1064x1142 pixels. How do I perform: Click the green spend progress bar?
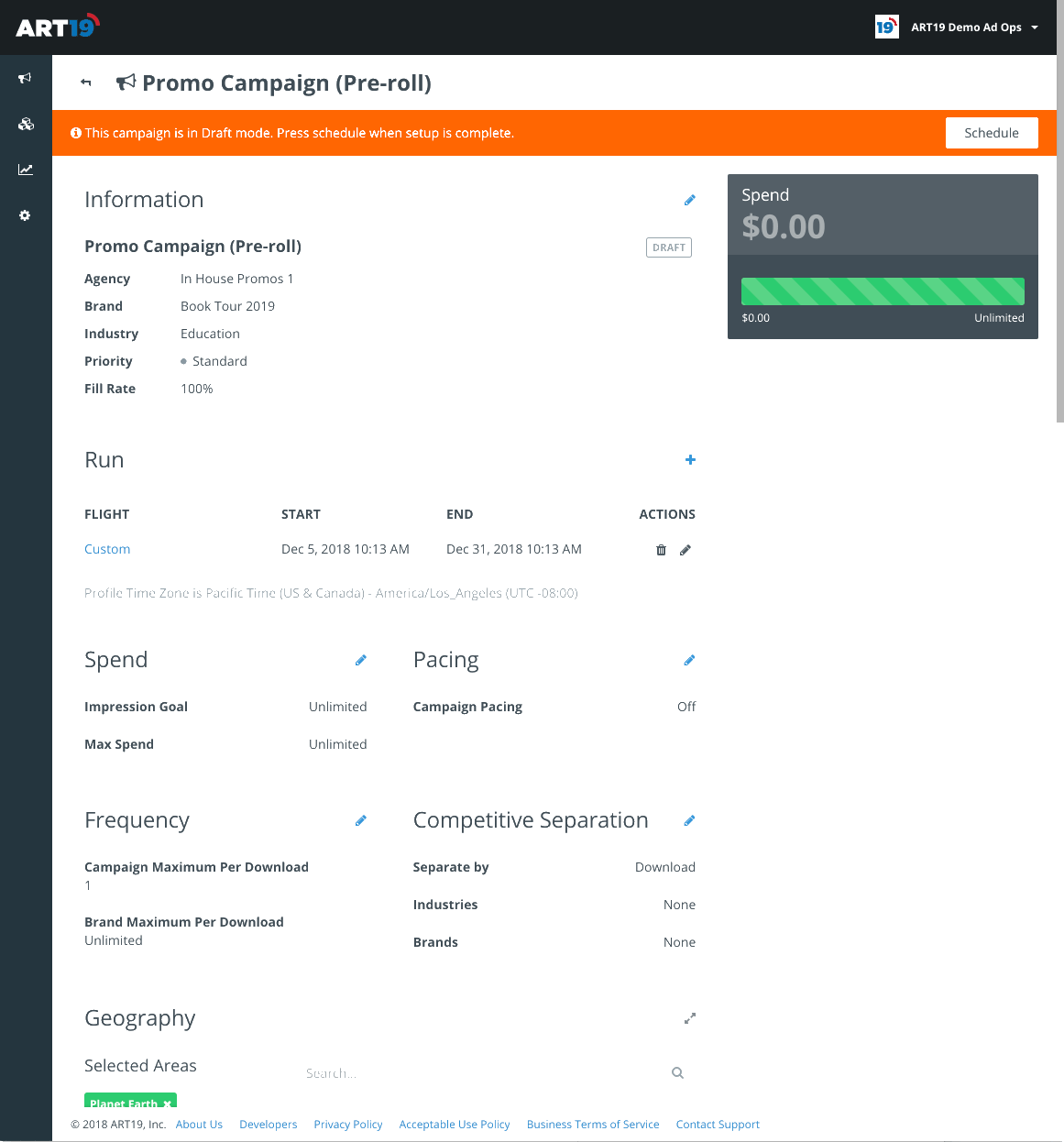882,291
